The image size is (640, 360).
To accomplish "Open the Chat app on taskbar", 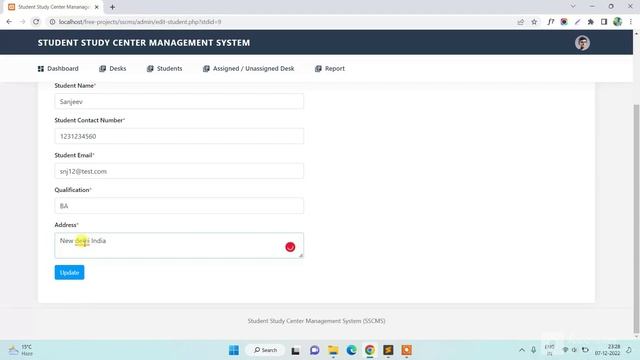I will [x=314, y=350].
